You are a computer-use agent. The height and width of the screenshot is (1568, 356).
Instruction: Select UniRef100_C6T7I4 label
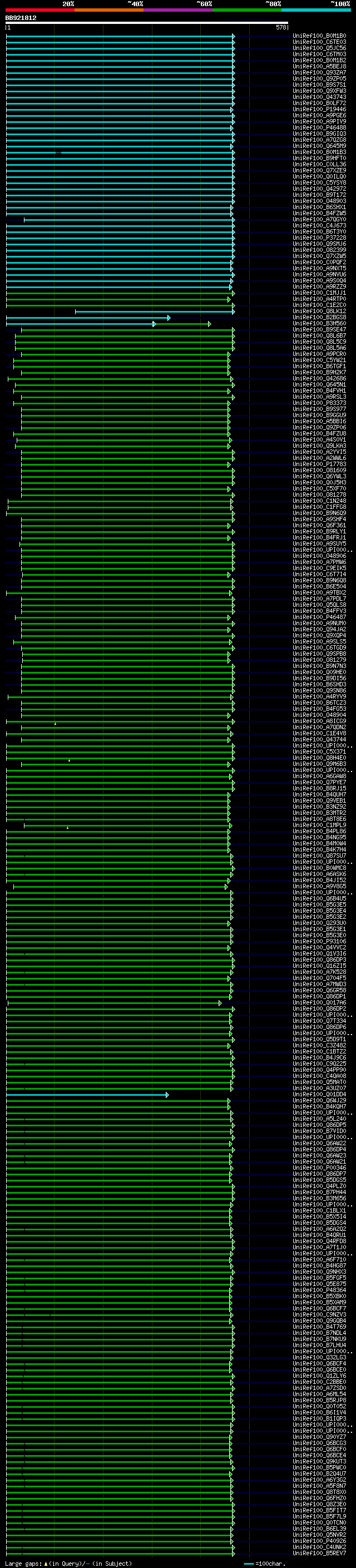[x=319, y=575]
